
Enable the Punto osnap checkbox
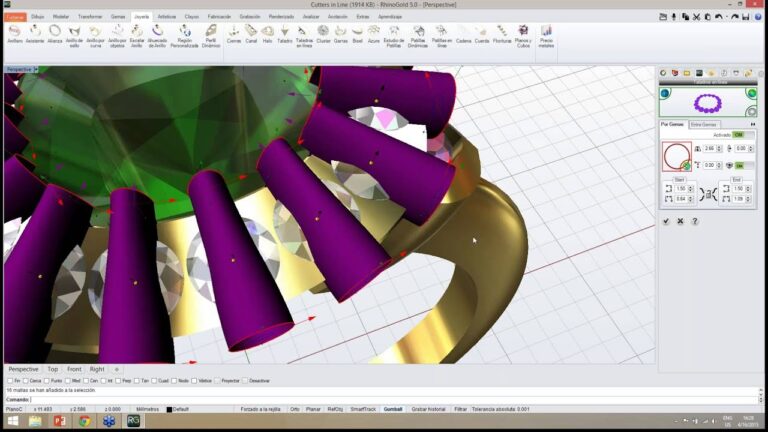coord(47,381)
